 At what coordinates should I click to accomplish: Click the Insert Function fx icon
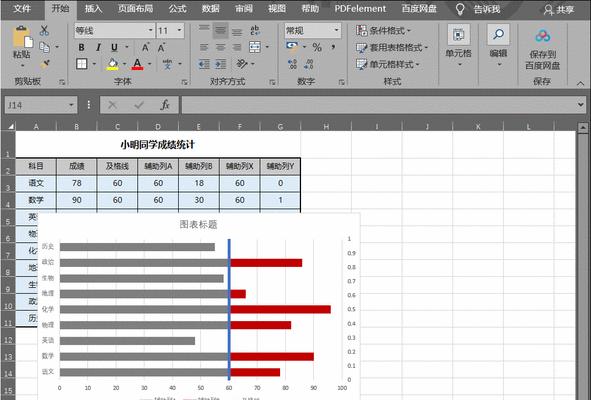(x=165, y=105)
